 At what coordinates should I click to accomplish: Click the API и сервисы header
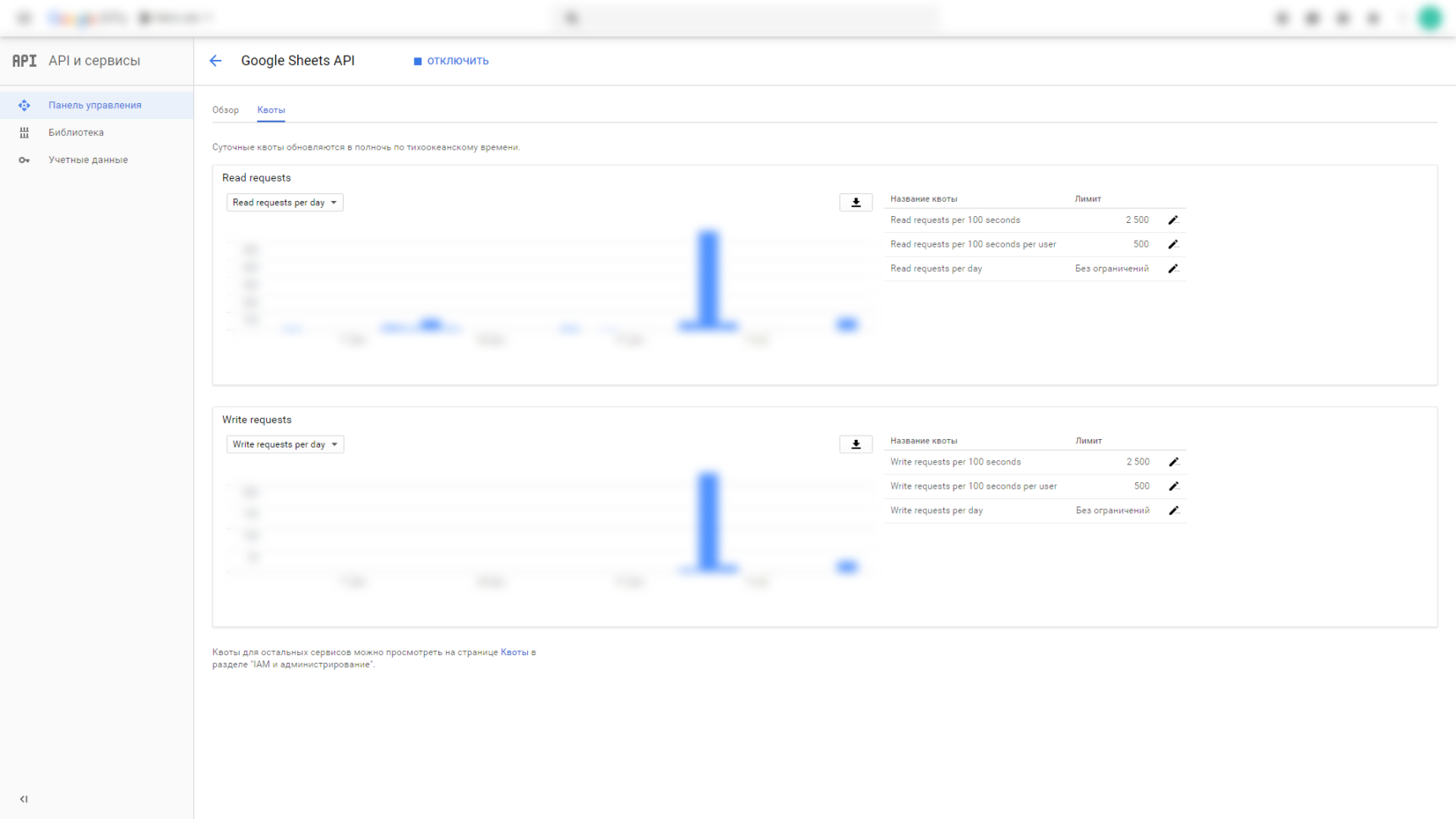(95, 61)
